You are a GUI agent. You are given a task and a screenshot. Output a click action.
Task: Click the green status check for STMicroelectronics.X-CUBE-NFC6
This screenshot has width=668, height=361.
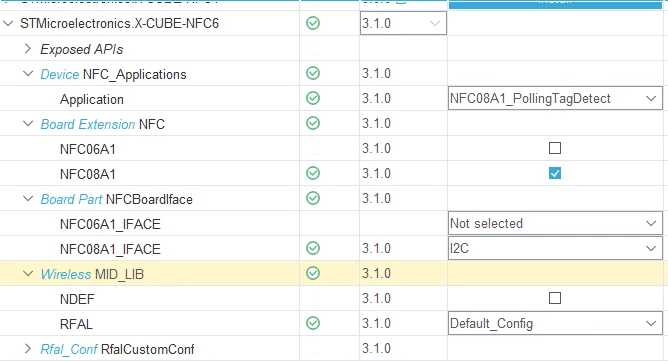coord(313,23)
